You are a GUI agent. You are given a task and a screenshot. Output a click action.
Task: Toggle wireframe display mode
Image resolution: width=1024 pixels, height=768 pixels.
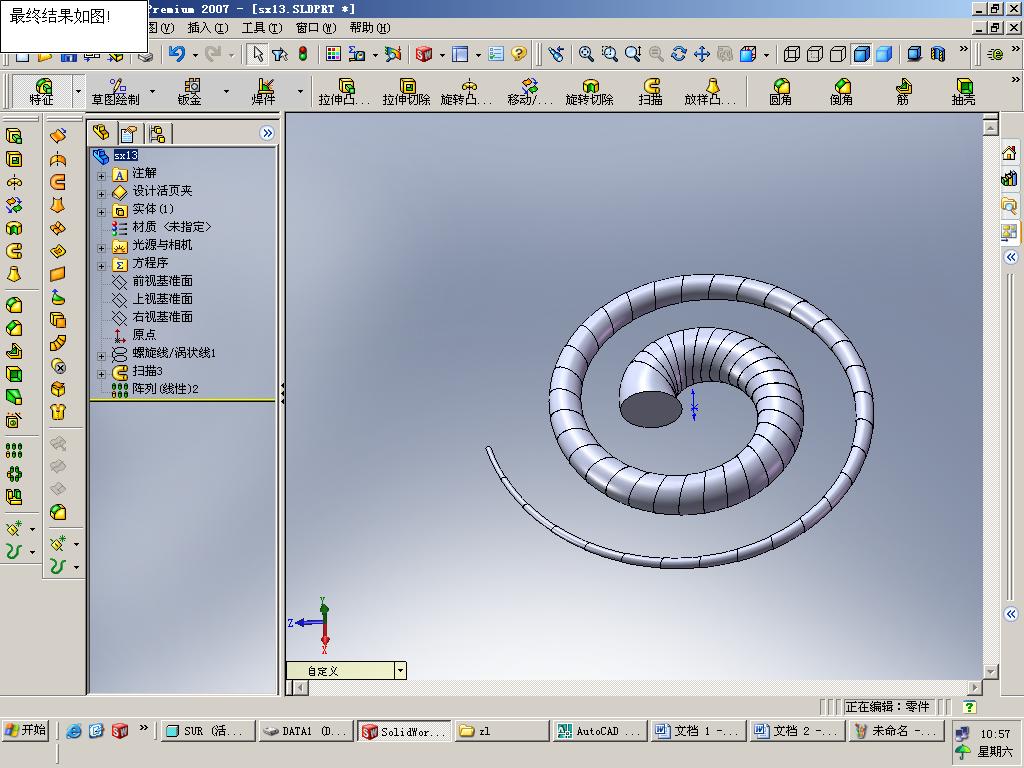click(792, 54)
